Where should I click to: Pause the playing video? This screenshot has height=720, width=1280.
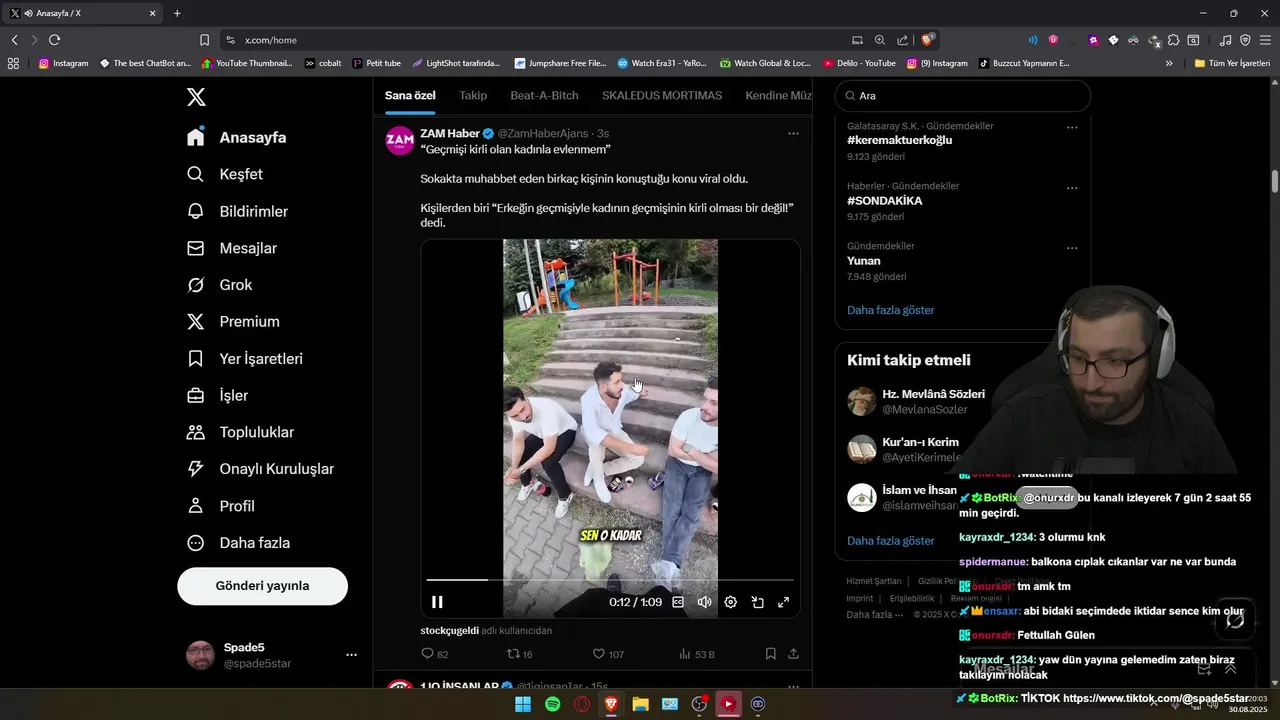[437, 602]
